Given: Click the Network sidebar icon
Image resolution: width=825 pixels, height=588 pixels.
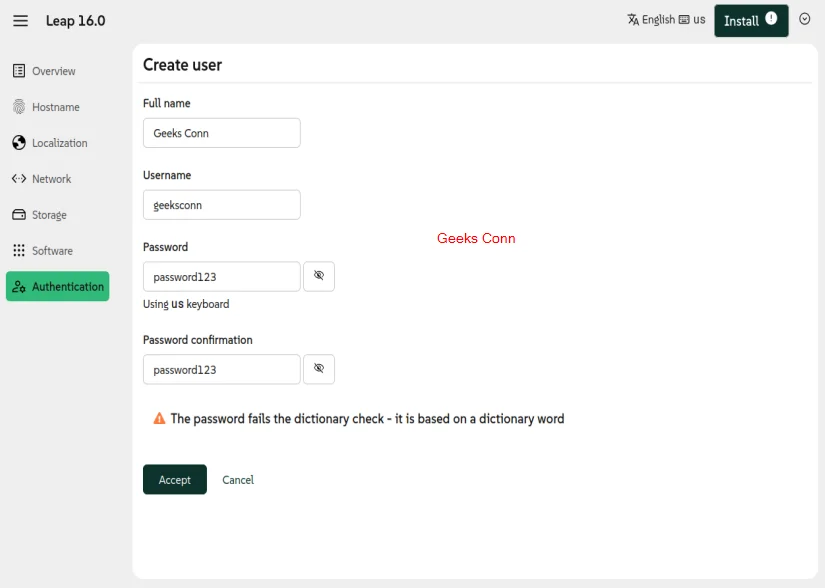Looking at the screenshot, I should pyautogui.click(x=18, y=179).
